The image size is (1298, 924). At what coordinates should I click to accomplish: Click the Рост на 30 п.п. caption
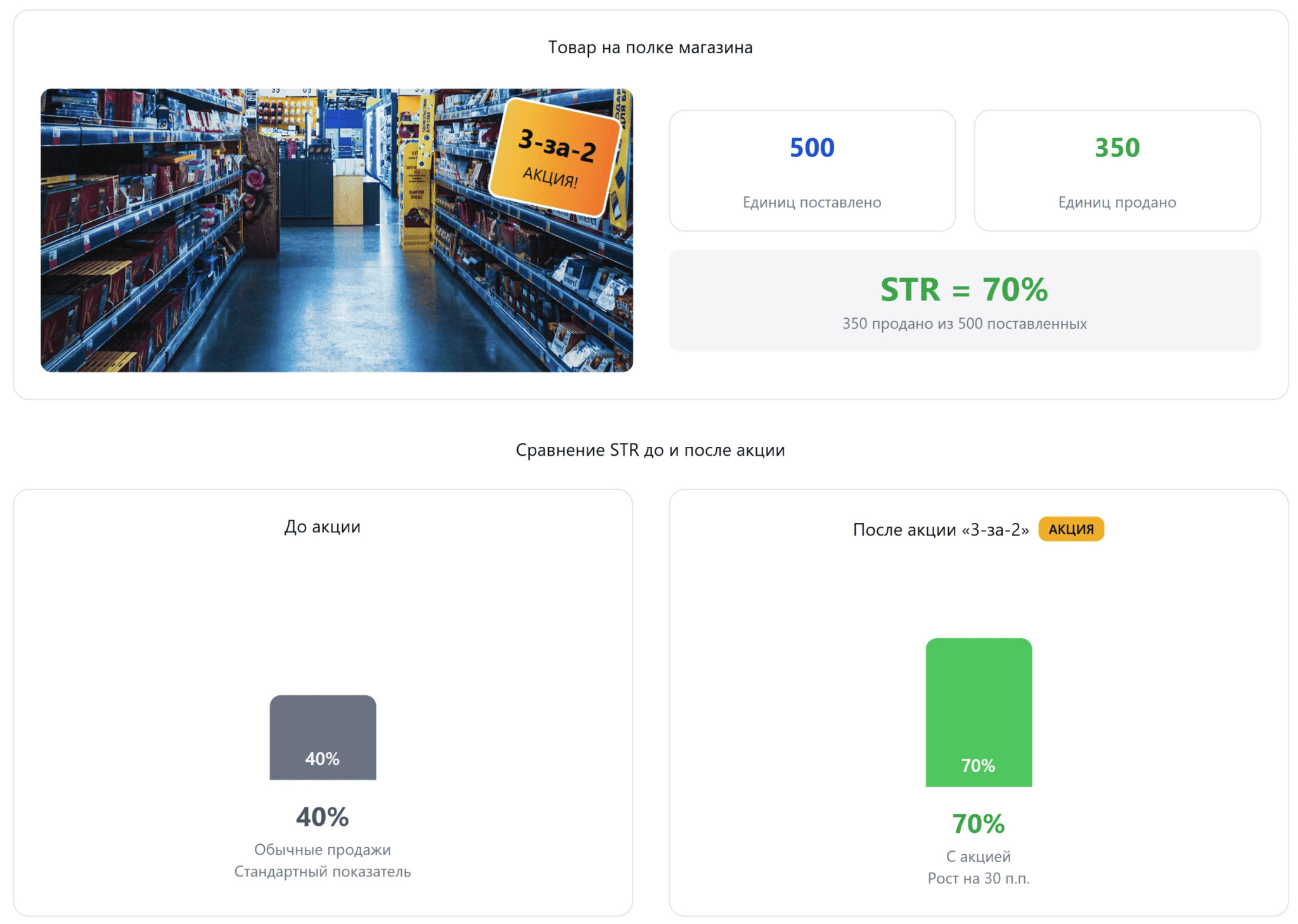[978, 878]
